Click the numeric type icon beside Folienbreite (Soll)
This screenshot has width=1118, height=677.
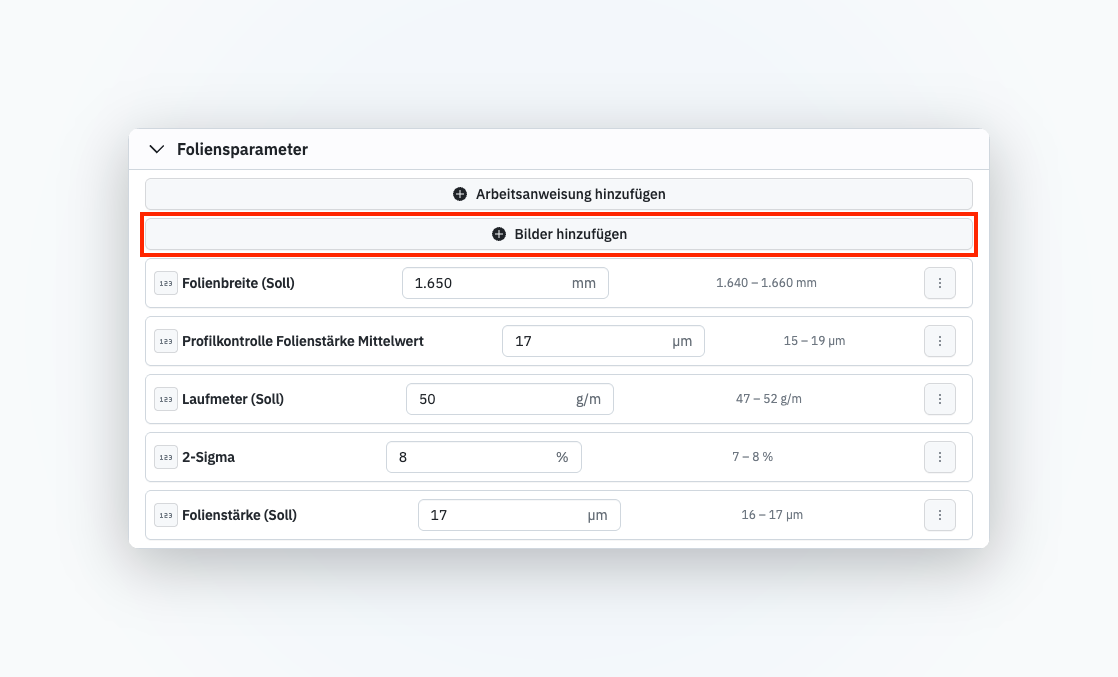pos(166,283)
